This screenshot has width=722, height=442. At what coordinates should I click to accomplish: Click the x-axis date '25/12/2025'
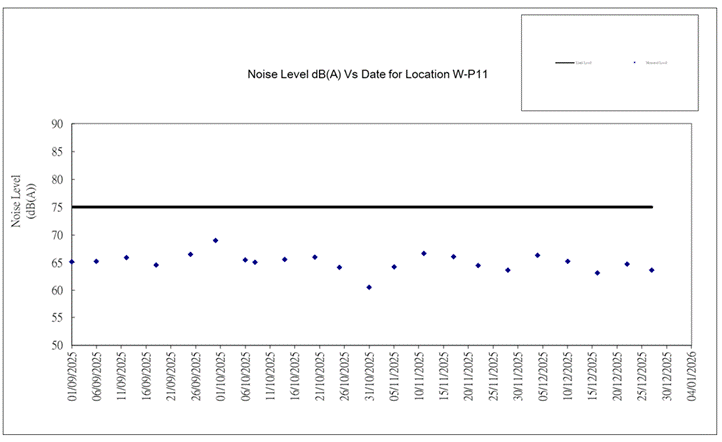coord(642,376)
